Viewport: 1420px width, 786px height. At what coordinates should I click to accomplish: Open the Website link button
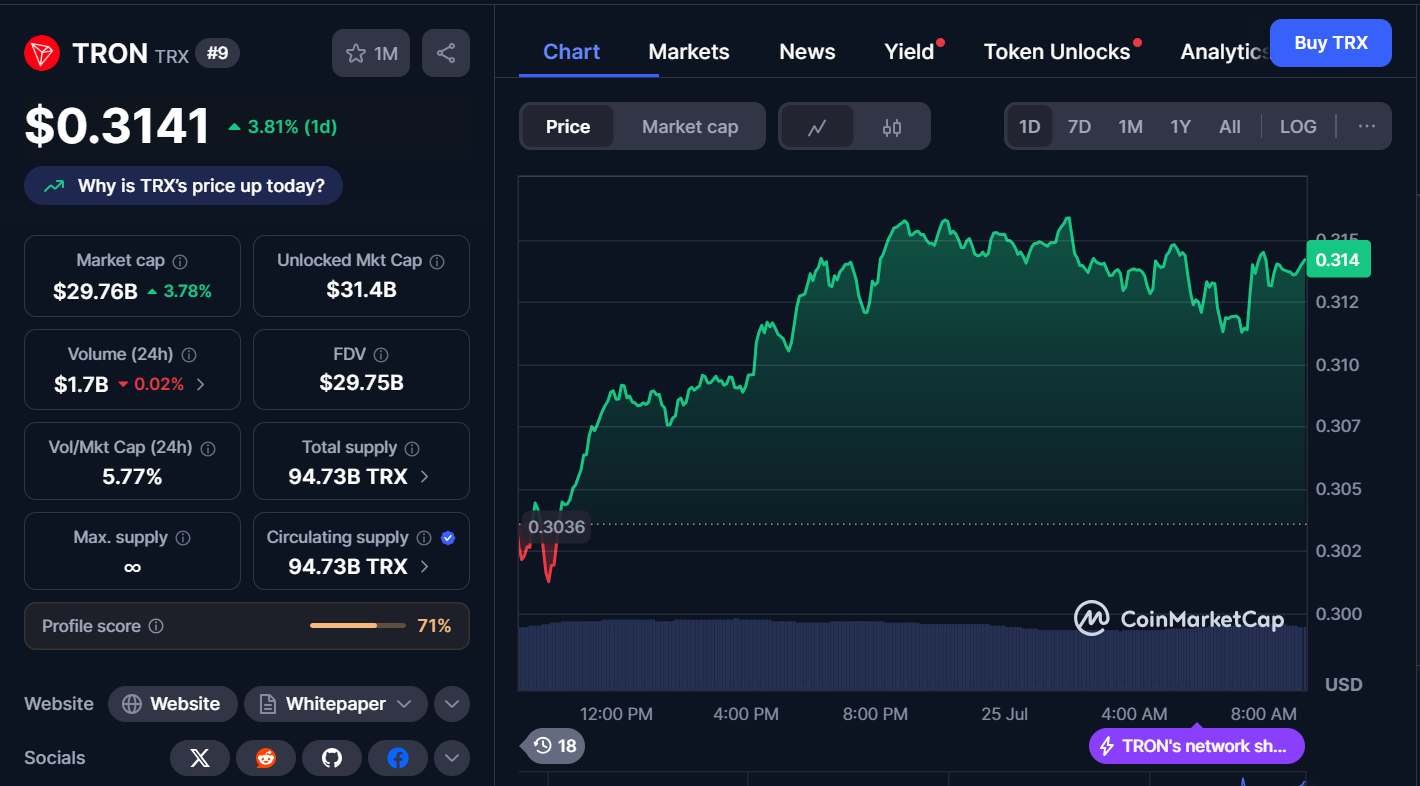[172, 704]
